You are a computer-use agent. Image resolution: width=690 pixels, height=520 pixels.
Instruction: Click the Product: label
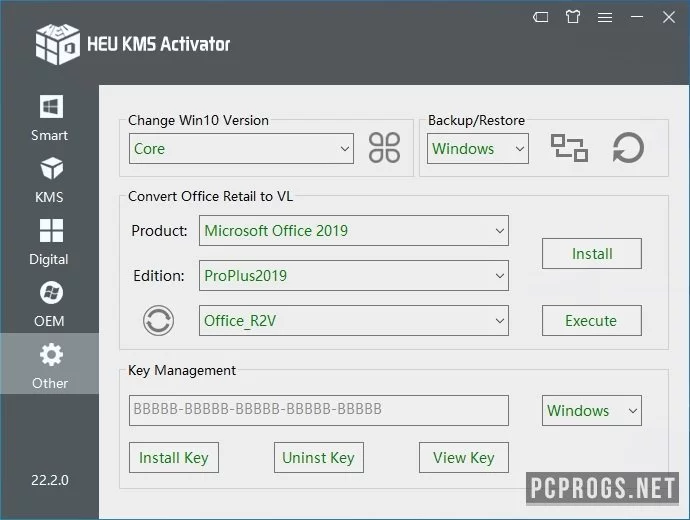159,231
